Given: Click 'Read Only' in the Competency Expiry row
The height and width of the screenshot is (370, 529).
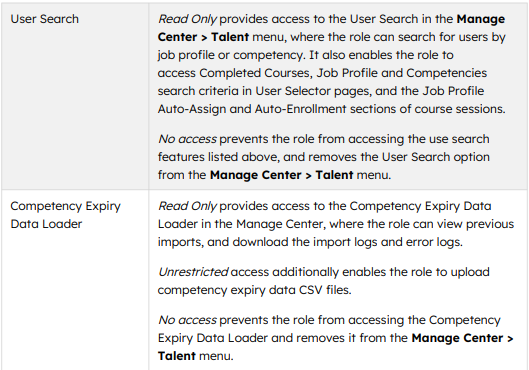Looking at the screenshot, I should [187, 206].
